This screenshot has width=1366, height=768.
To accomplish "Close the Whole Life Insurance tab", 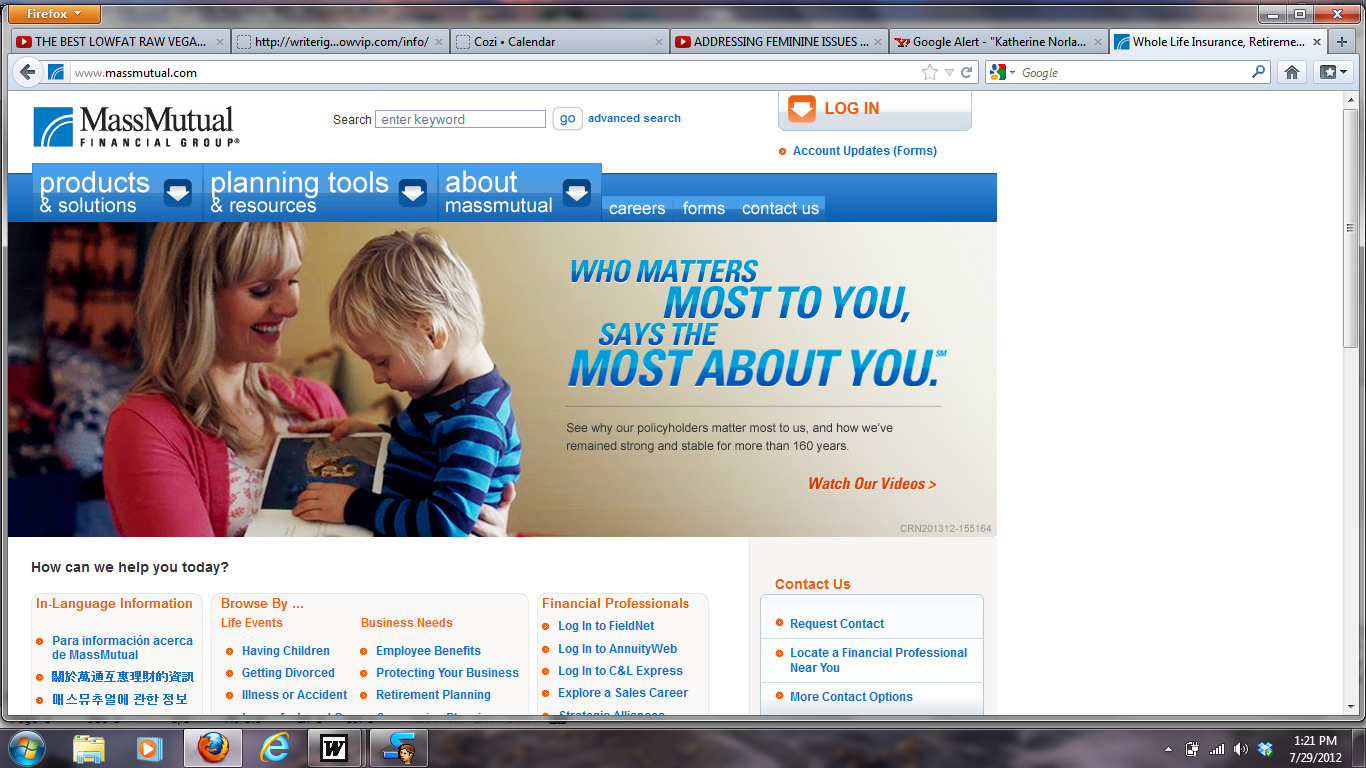I will [x=1317, y=42].
